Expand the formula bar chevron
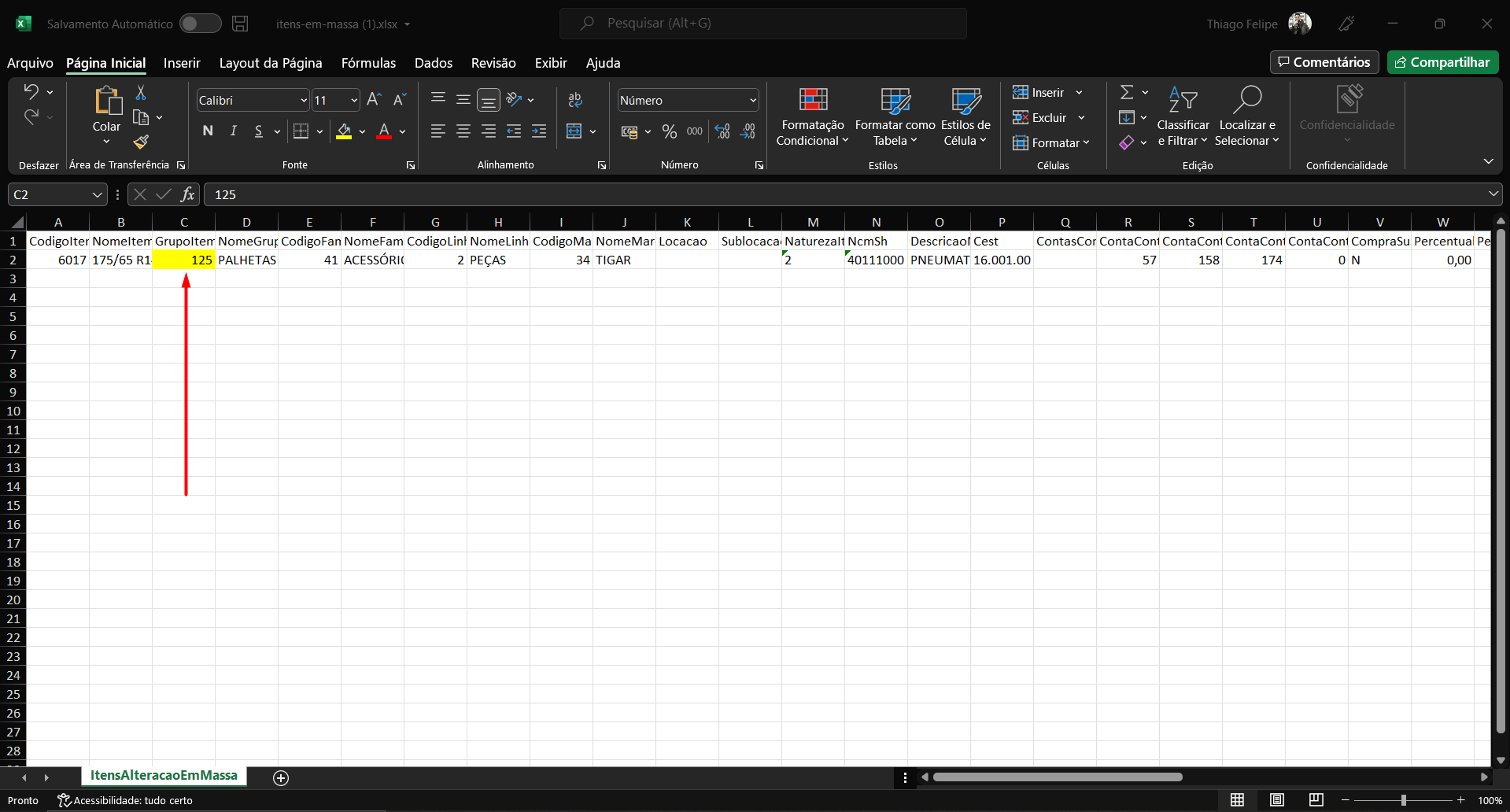 click(1493, 194)
